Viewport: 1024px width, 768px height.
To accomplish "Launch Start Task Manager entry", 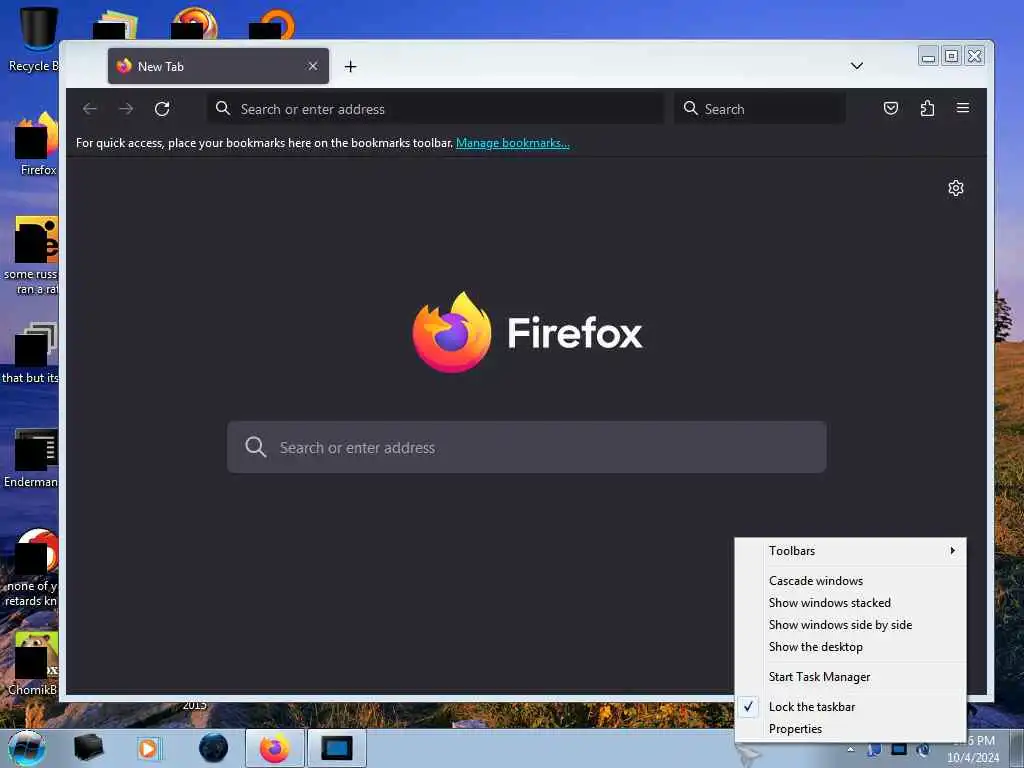I will [850, 677].
